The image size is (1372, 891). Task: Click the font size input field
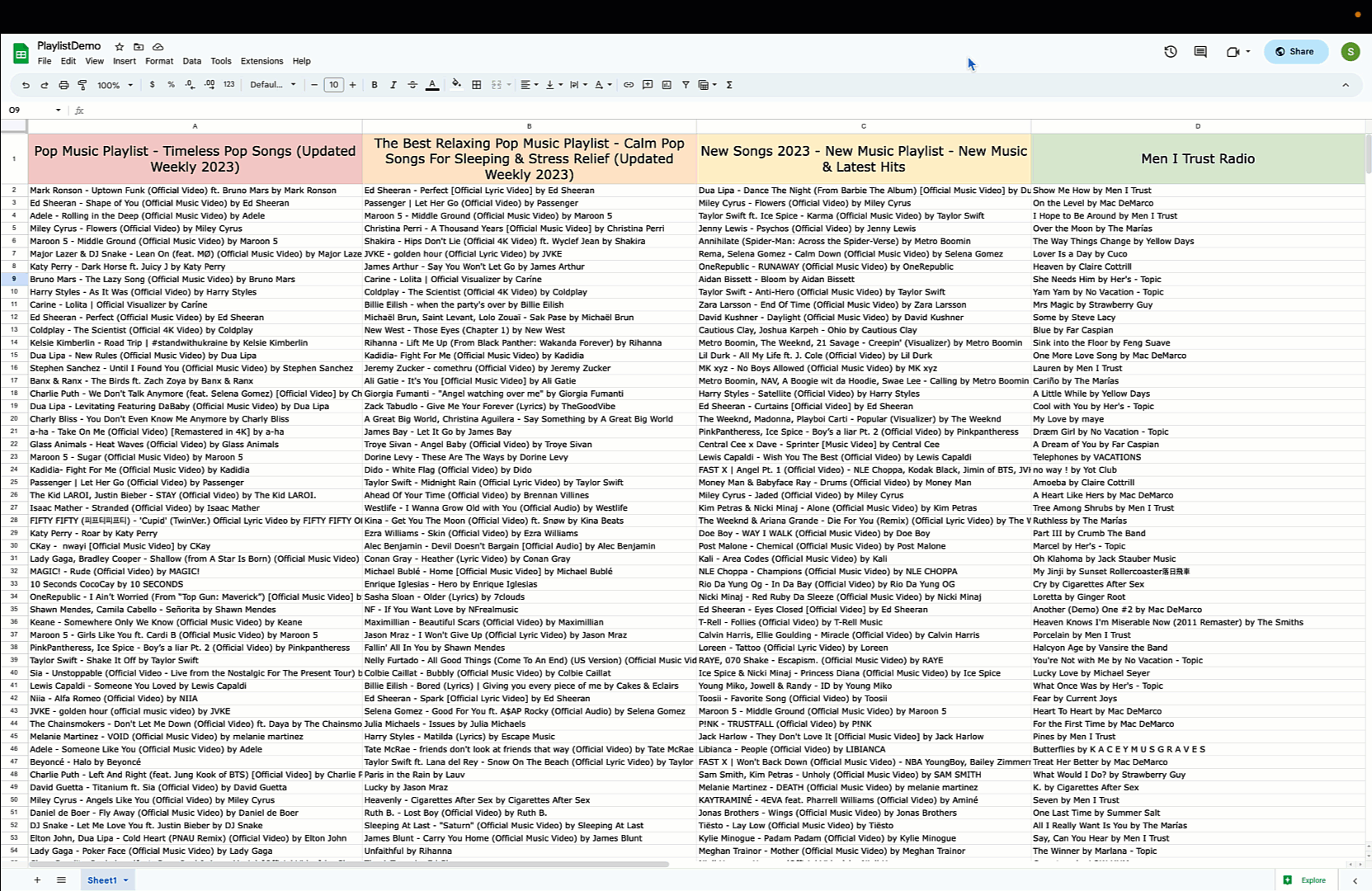coord(333,85)
